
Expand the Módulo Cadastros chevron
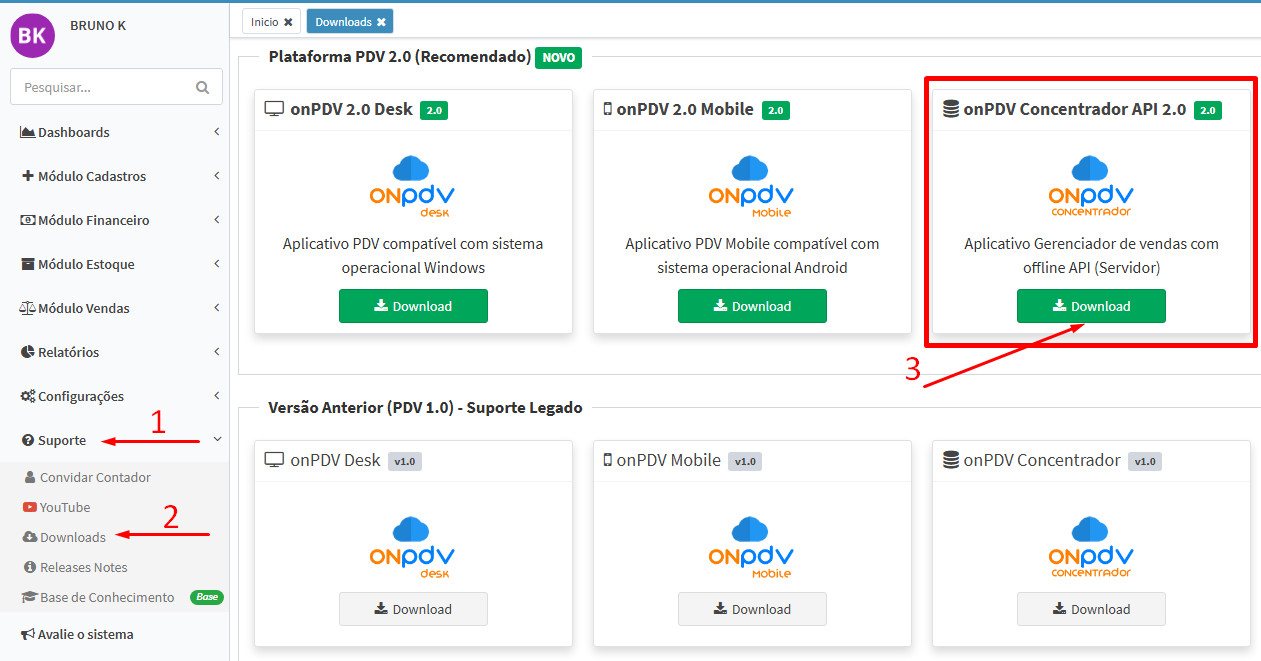point(217,176)
